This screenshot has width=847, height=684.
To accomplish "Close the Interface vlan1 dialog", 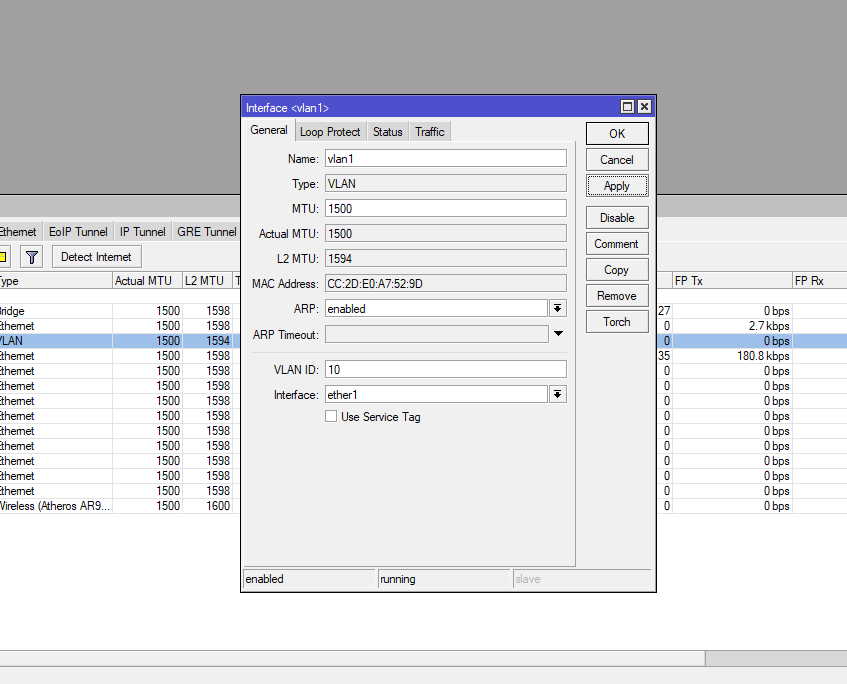I will (644, 107).
